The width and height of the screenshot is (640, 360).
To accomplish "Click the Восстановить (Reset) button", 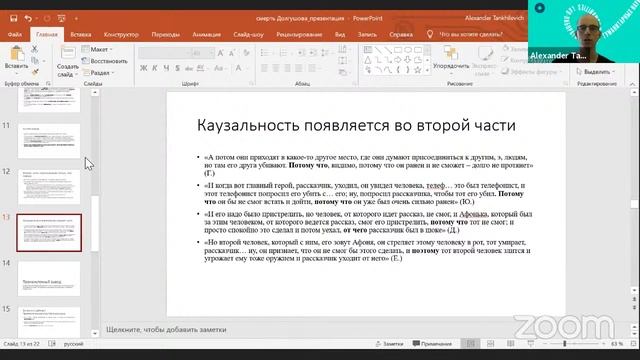I will pos(104,61).
